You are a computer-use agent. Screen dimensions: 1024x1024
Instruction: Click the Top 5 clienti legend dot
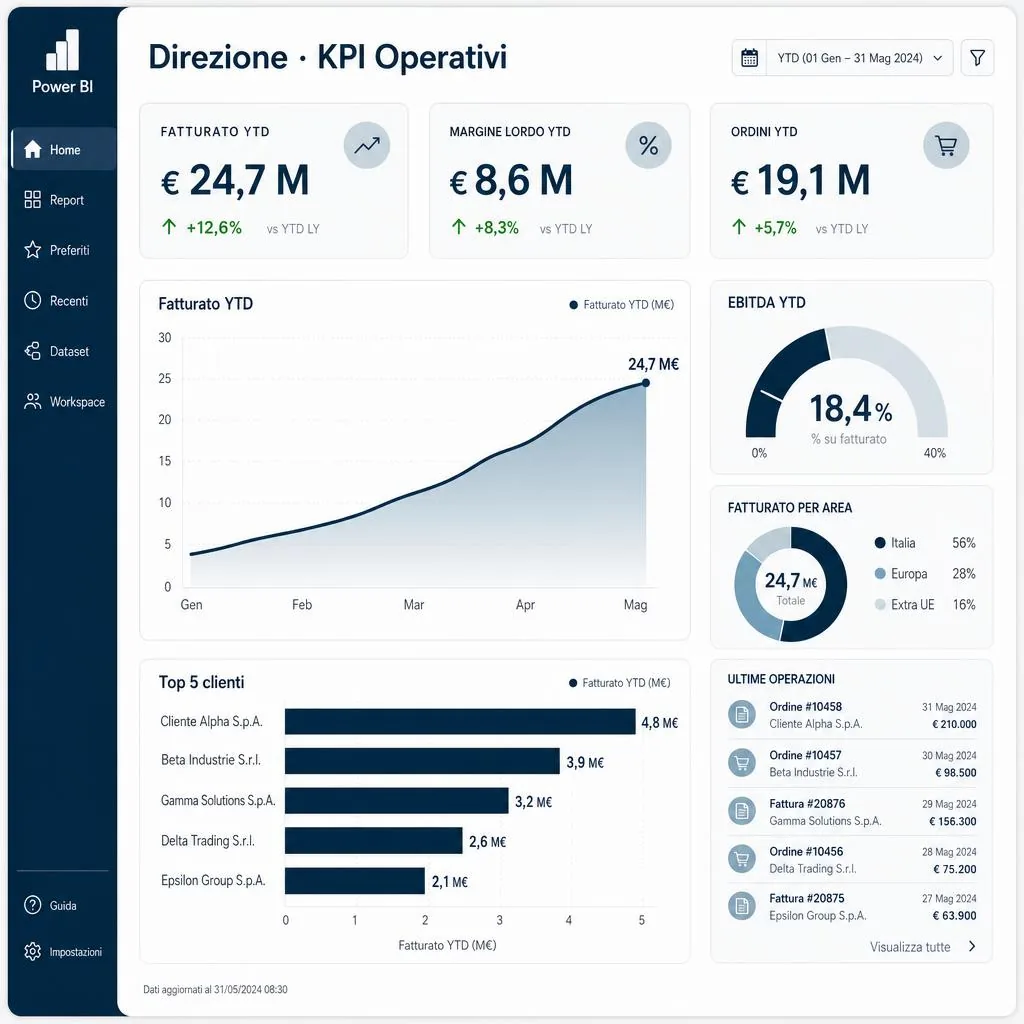573,683
